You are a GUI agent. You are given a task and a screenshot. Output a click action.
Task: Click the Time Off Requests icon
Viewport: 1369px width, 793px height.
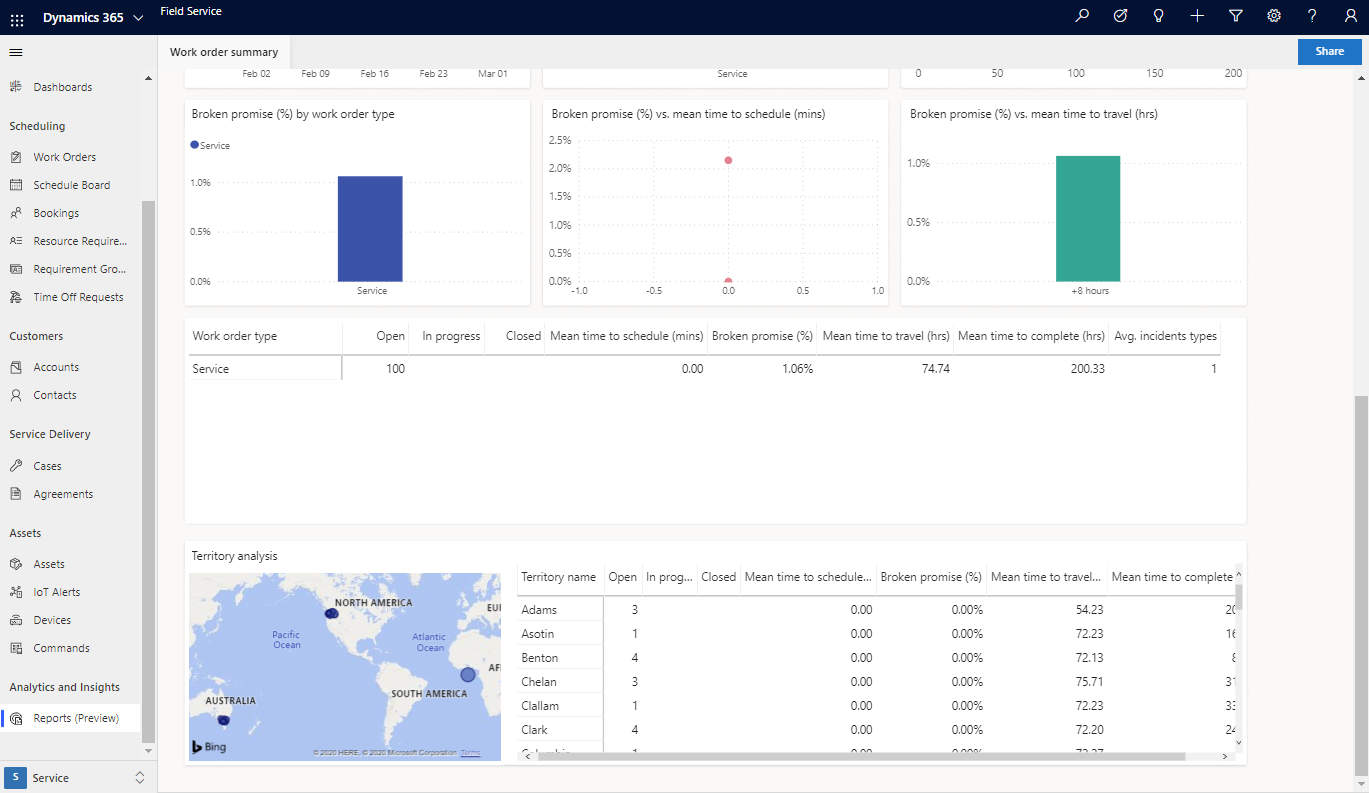click(x=16, y=297)
